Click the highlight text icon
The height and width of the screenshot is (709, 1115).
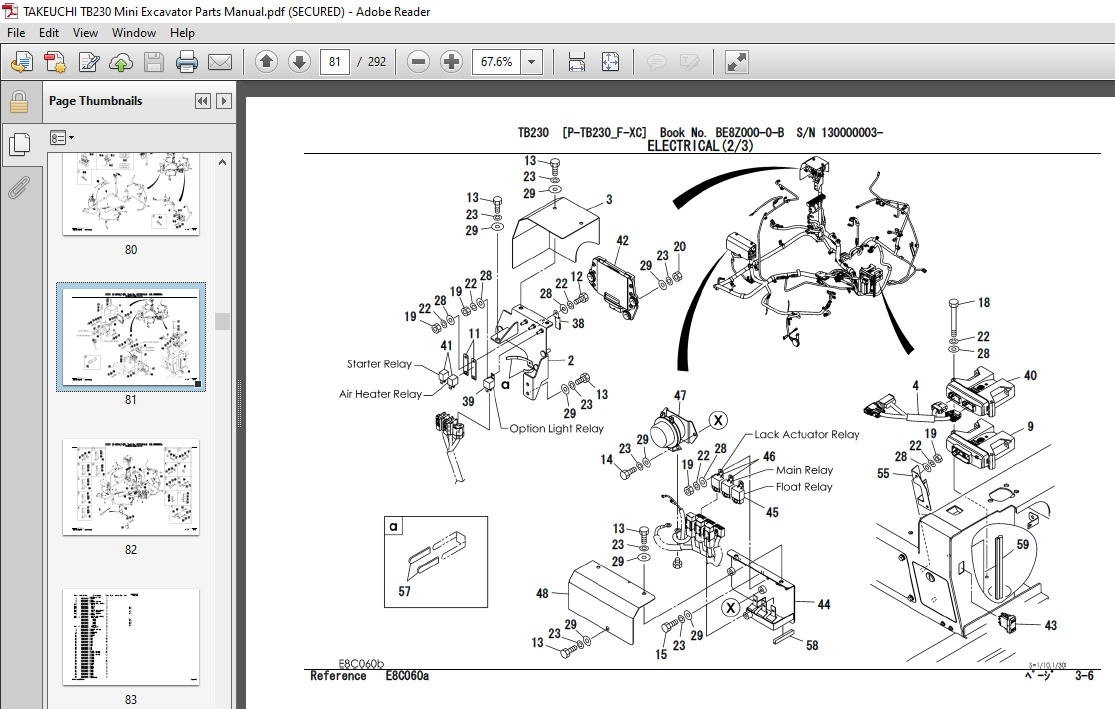coord(689,63)
